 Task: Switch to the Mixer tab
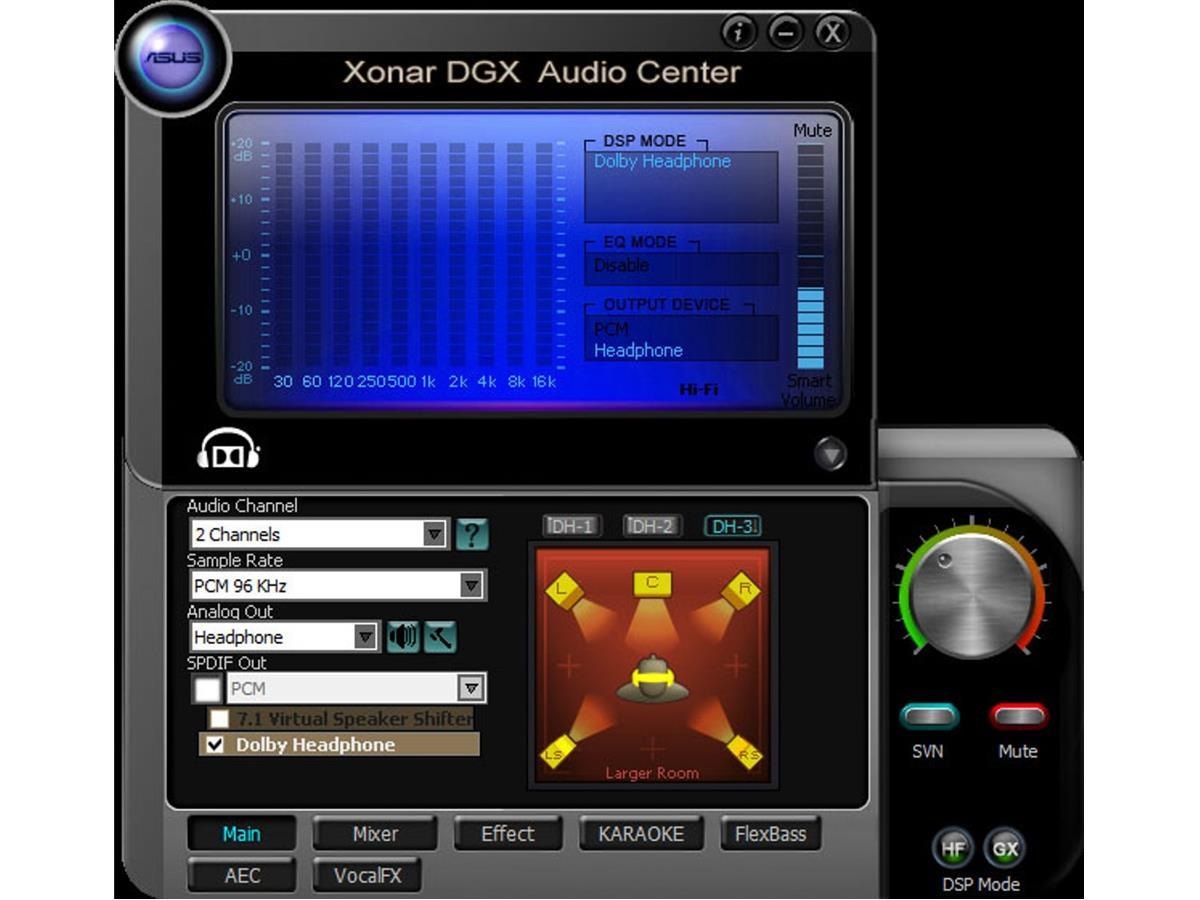[x=375, y=834]
